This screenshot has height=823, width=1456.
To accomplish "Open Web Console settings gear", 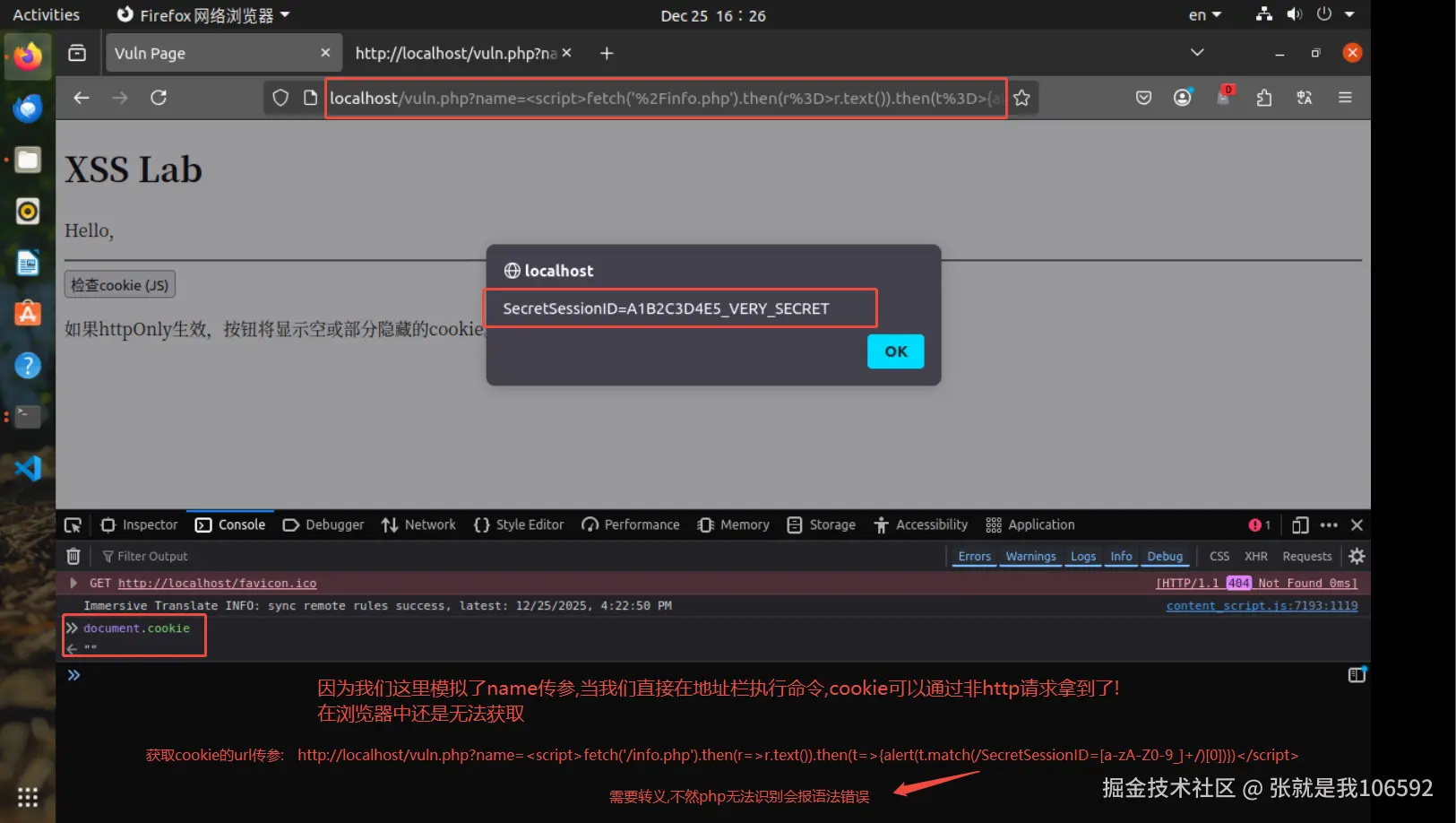I will pyautogui.click(x=1357, y=557).
